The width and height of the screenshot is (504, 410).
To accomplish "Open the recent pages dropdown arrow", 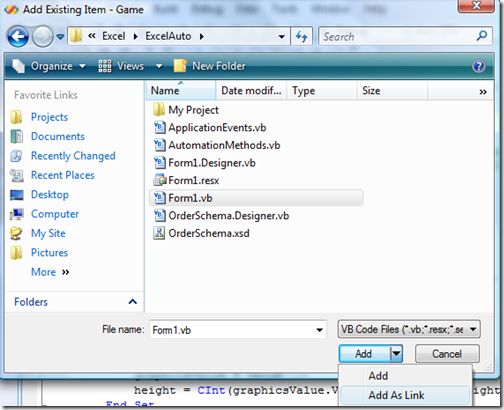I will pyautogui.click(x=60, y=36).
